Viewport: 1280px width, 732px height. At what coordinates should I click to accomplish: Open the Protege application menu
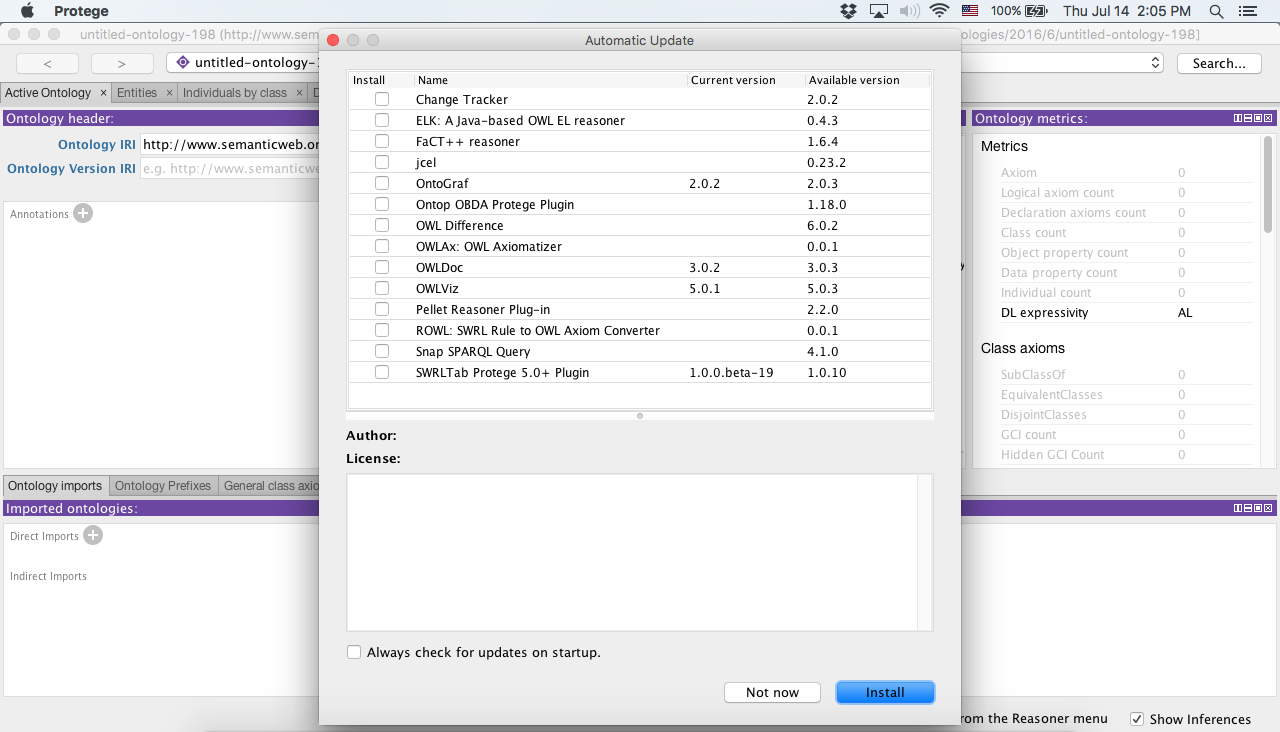[x=81, y=11]
